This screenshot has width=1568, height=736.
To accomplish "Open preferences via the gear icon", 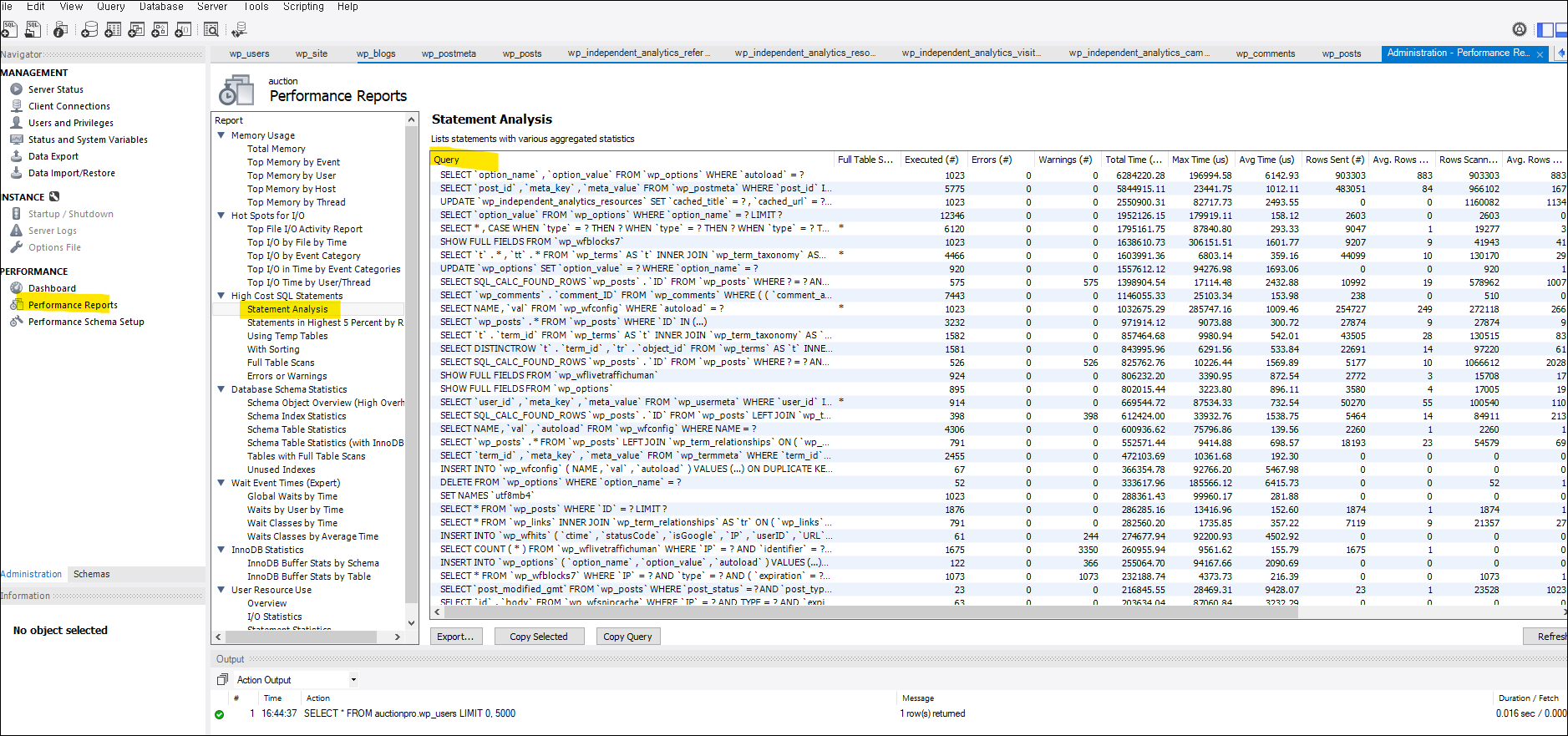I will click(1520, 30).
